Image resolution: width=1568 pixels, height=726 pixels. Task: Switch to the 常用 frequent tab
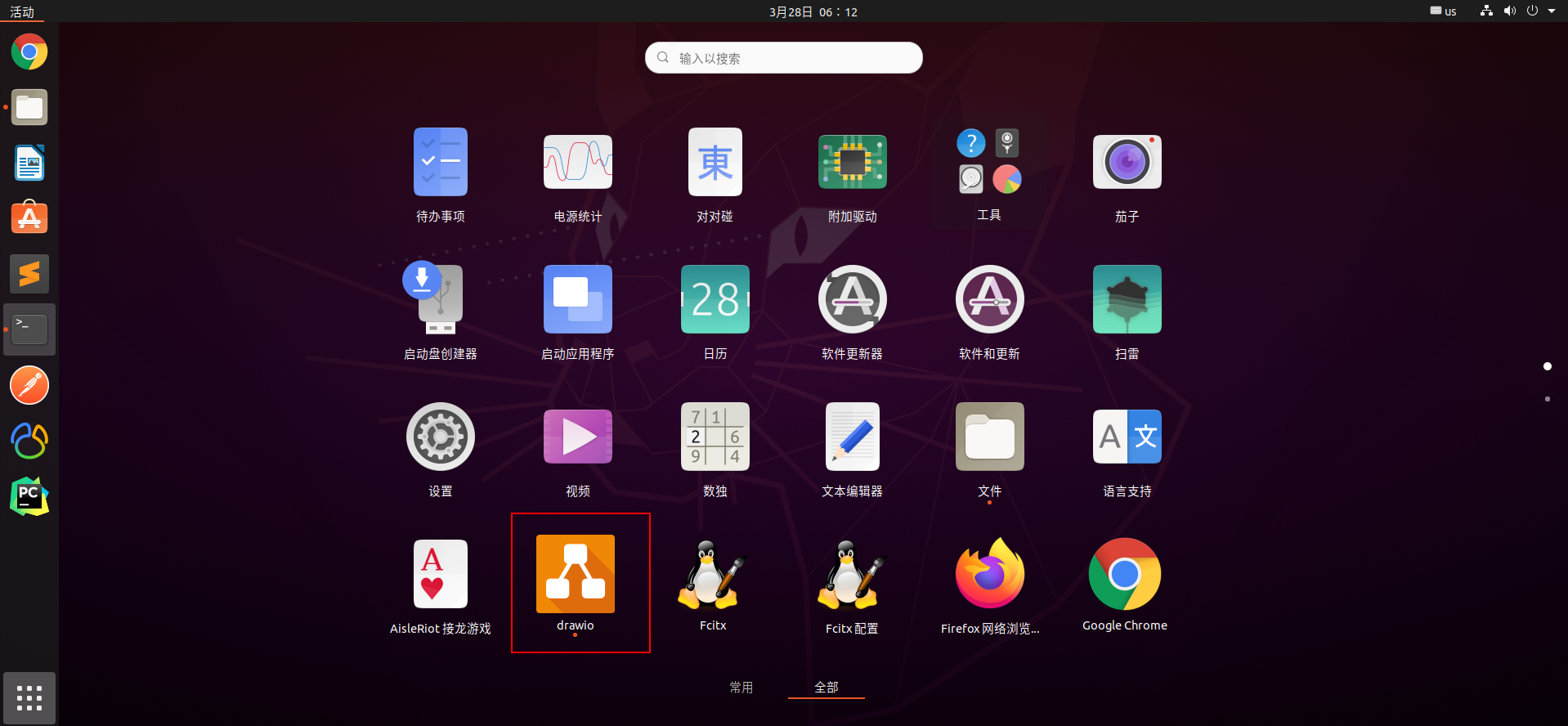741,688
